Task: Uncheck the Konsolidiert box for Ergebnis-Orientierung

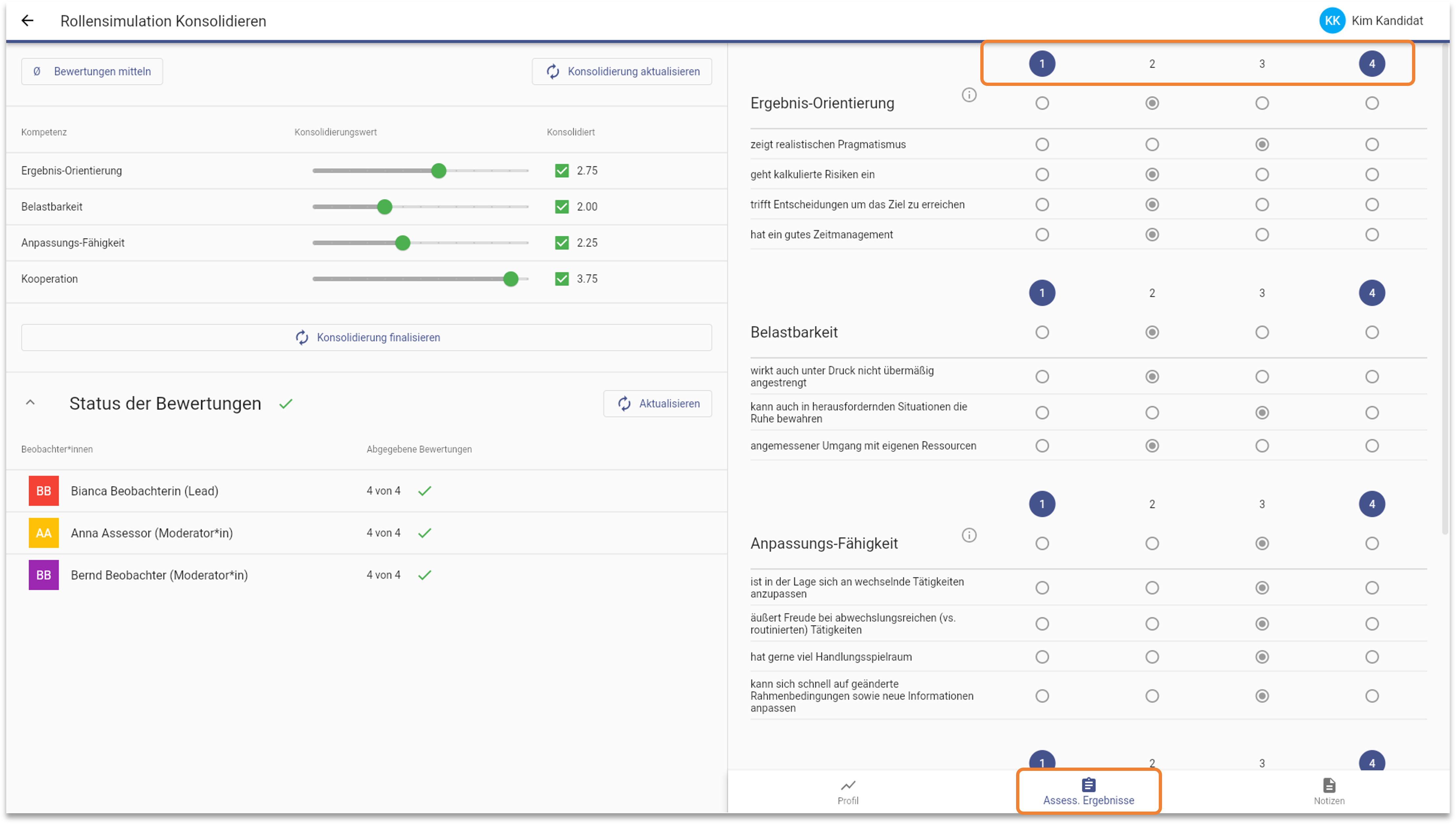Action: click(x=562, y=171)
